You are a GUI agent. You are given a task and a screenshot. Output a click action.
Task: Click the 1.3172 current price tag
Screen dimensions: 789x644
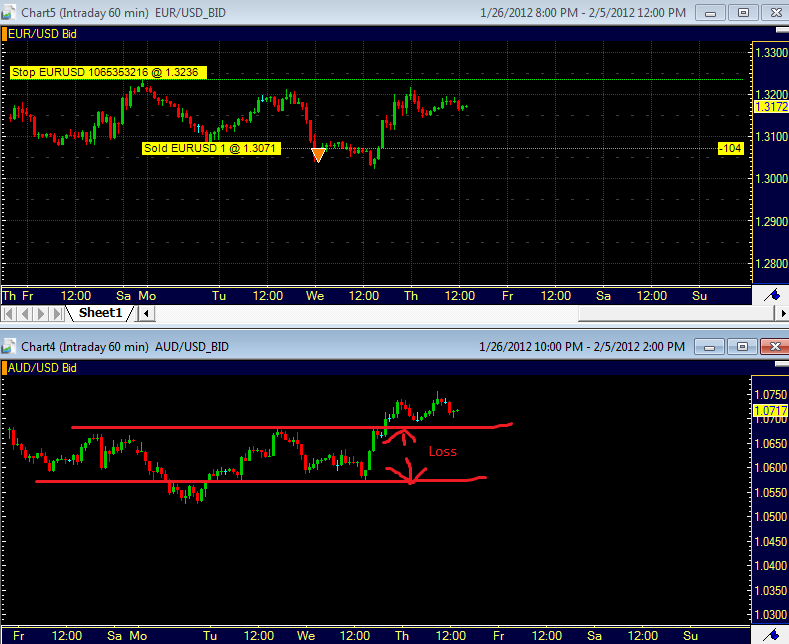pyautogui.click(x=771, y=107)
